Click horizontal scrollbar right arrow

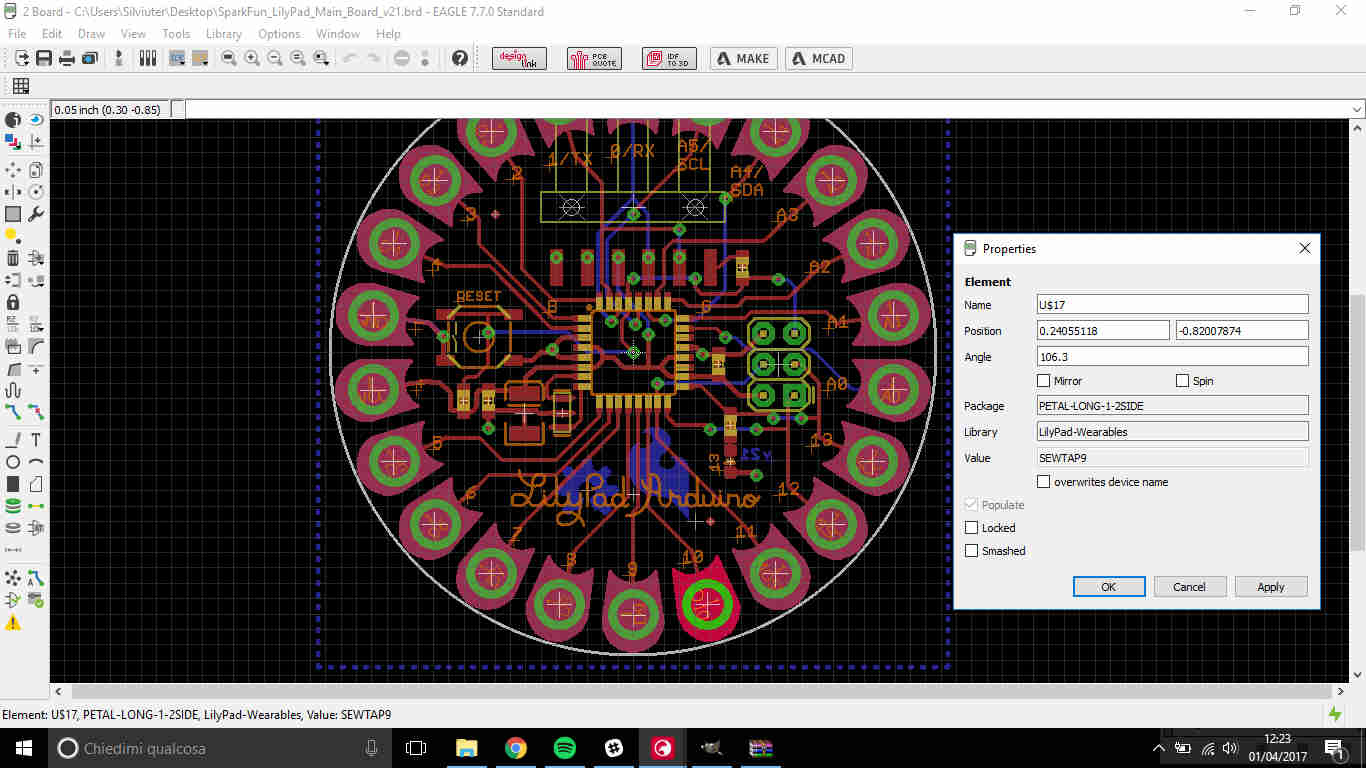pos(1341,691)
